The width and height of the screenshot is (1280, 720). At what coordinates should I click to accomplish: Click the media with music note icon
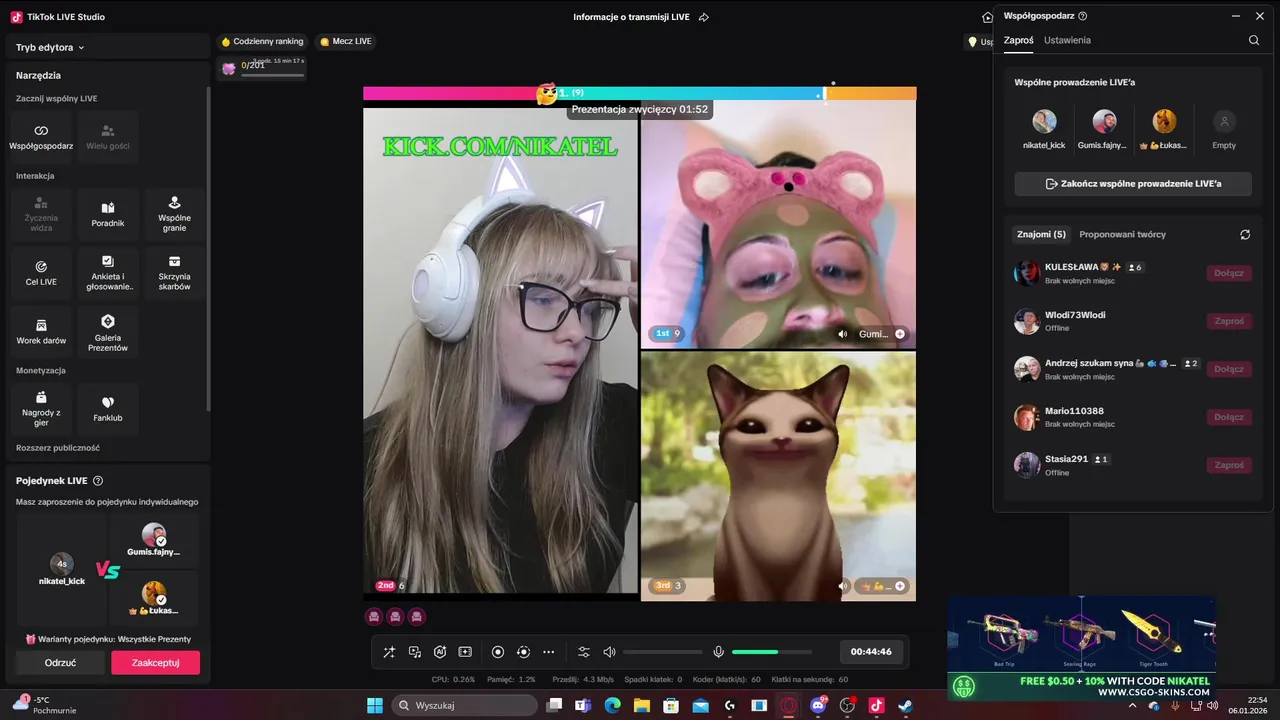415,652
